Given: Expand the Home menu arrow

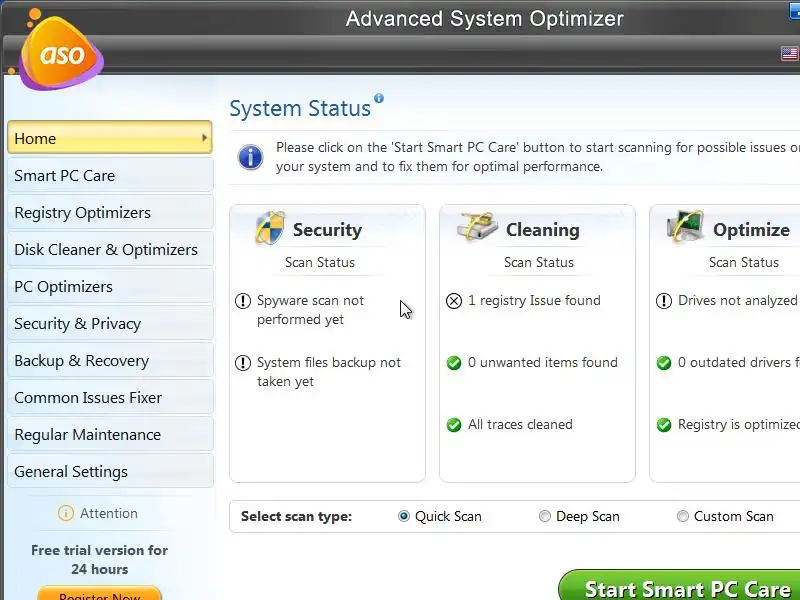Looking at the screenshot, I should coord(204,138).
